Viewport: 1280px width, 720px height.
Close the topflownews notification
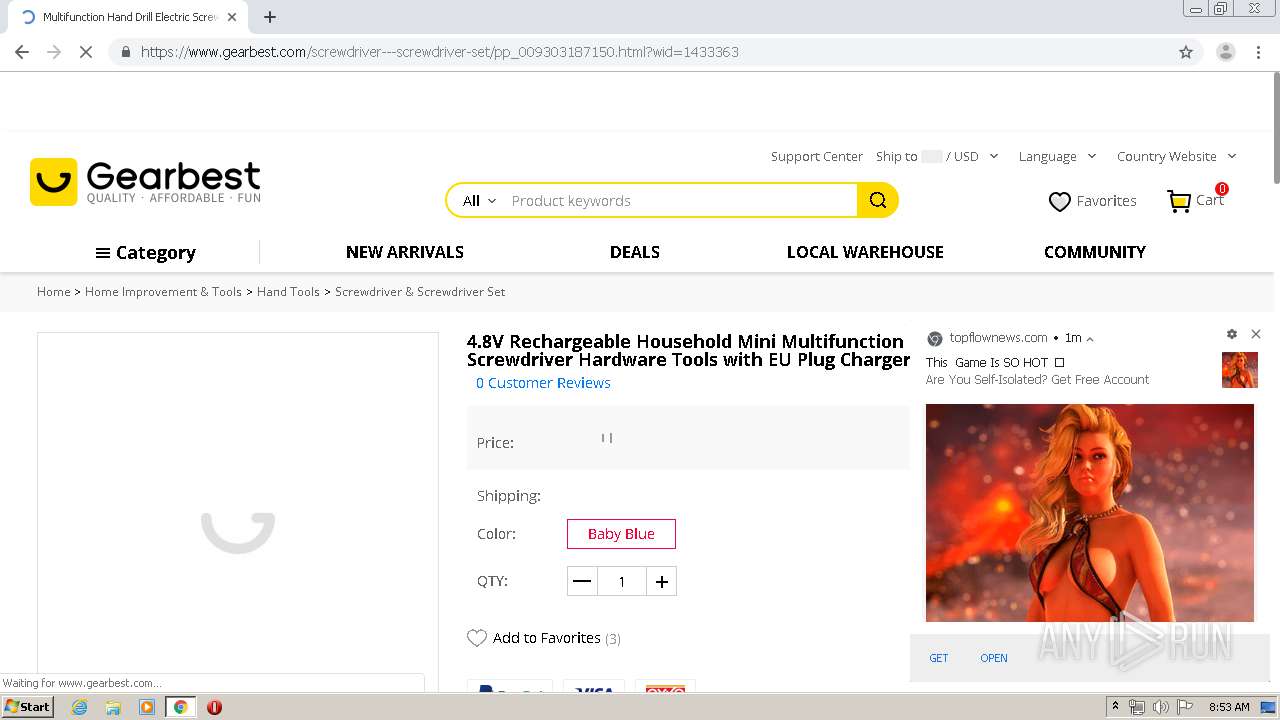click(x=1256, y=334)
